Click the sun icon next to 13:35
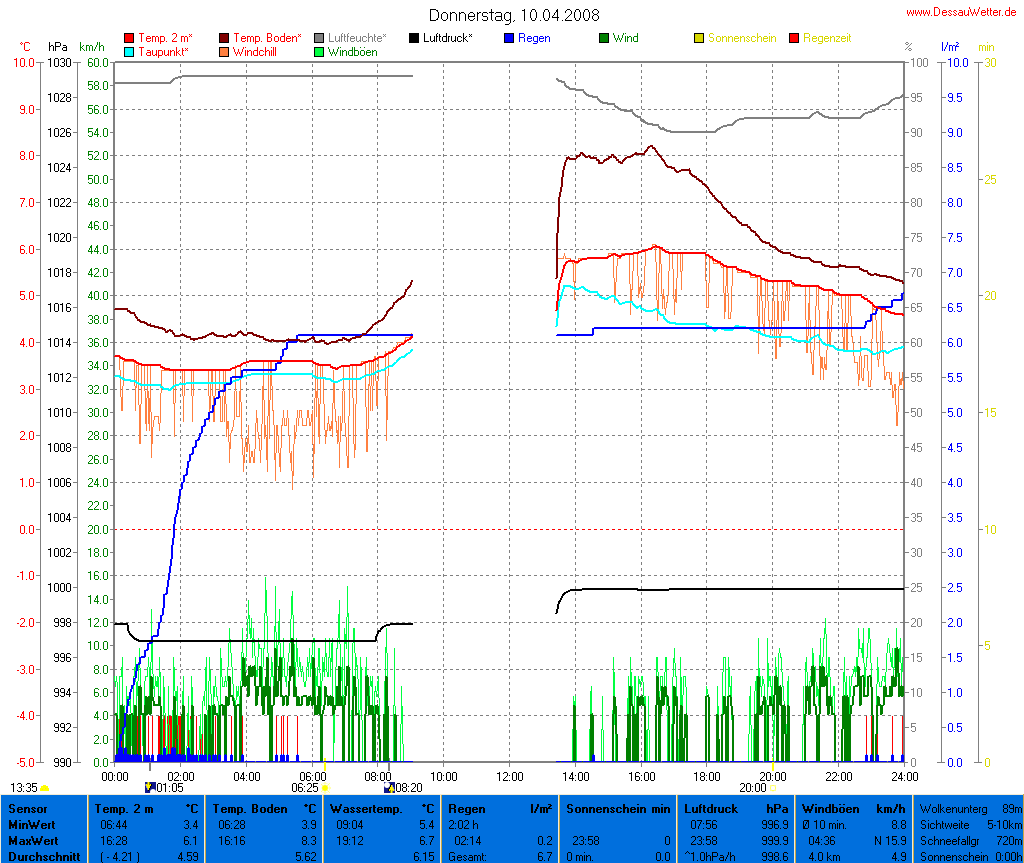The width and height of the screenshot is (1024, 863). pyautogui.click(x=45, y=788)
